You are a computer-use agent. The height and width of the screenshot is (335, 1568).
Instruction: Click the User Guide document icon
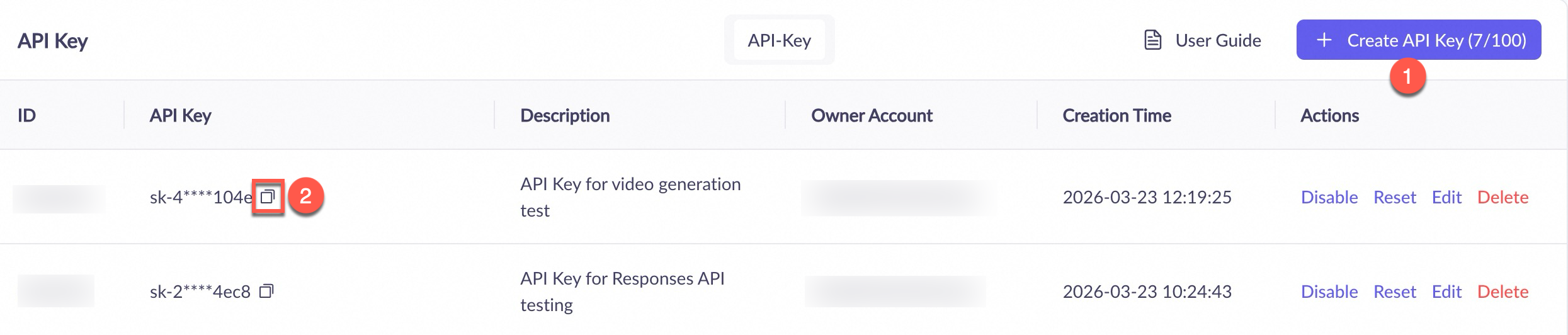(x=1152, y=40)
